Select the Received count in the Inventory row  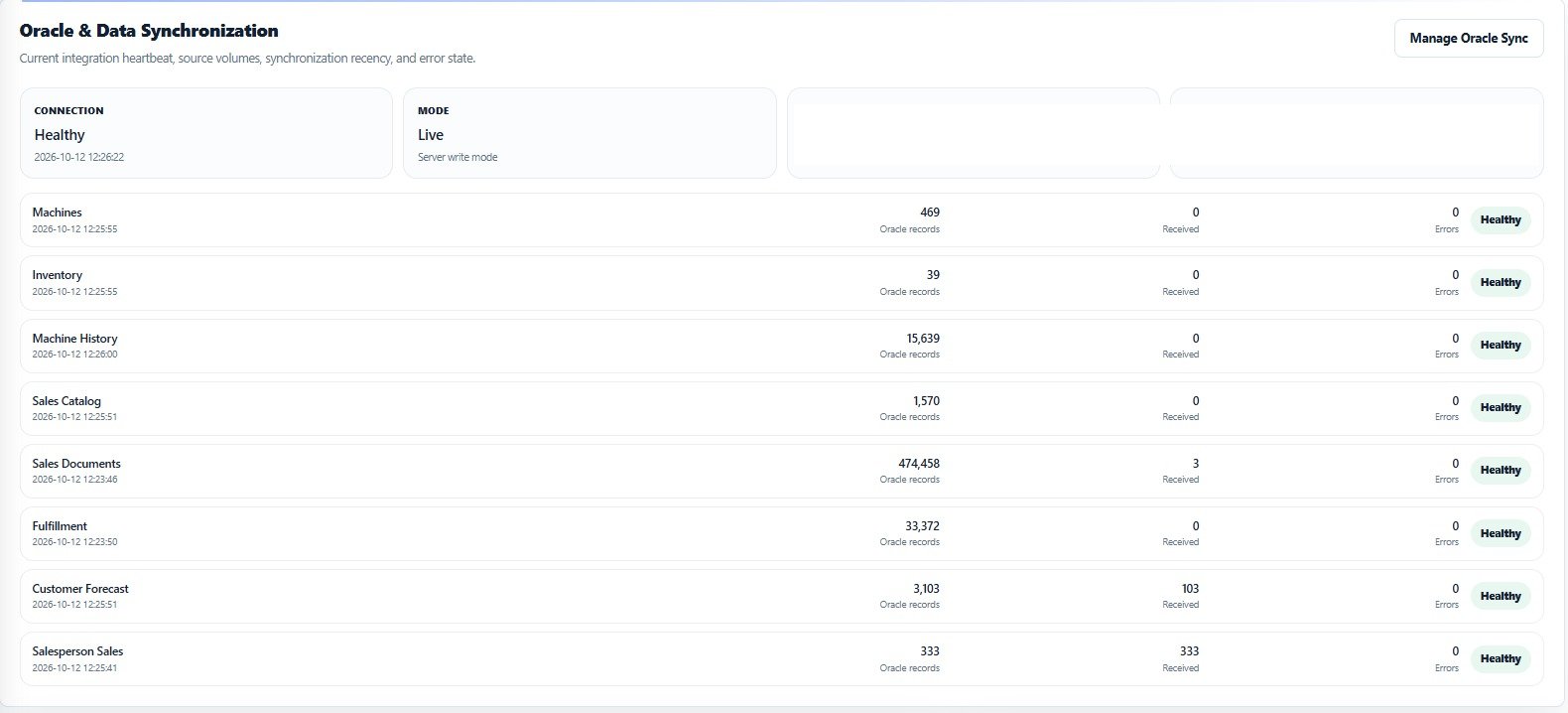pos(1196,275)
